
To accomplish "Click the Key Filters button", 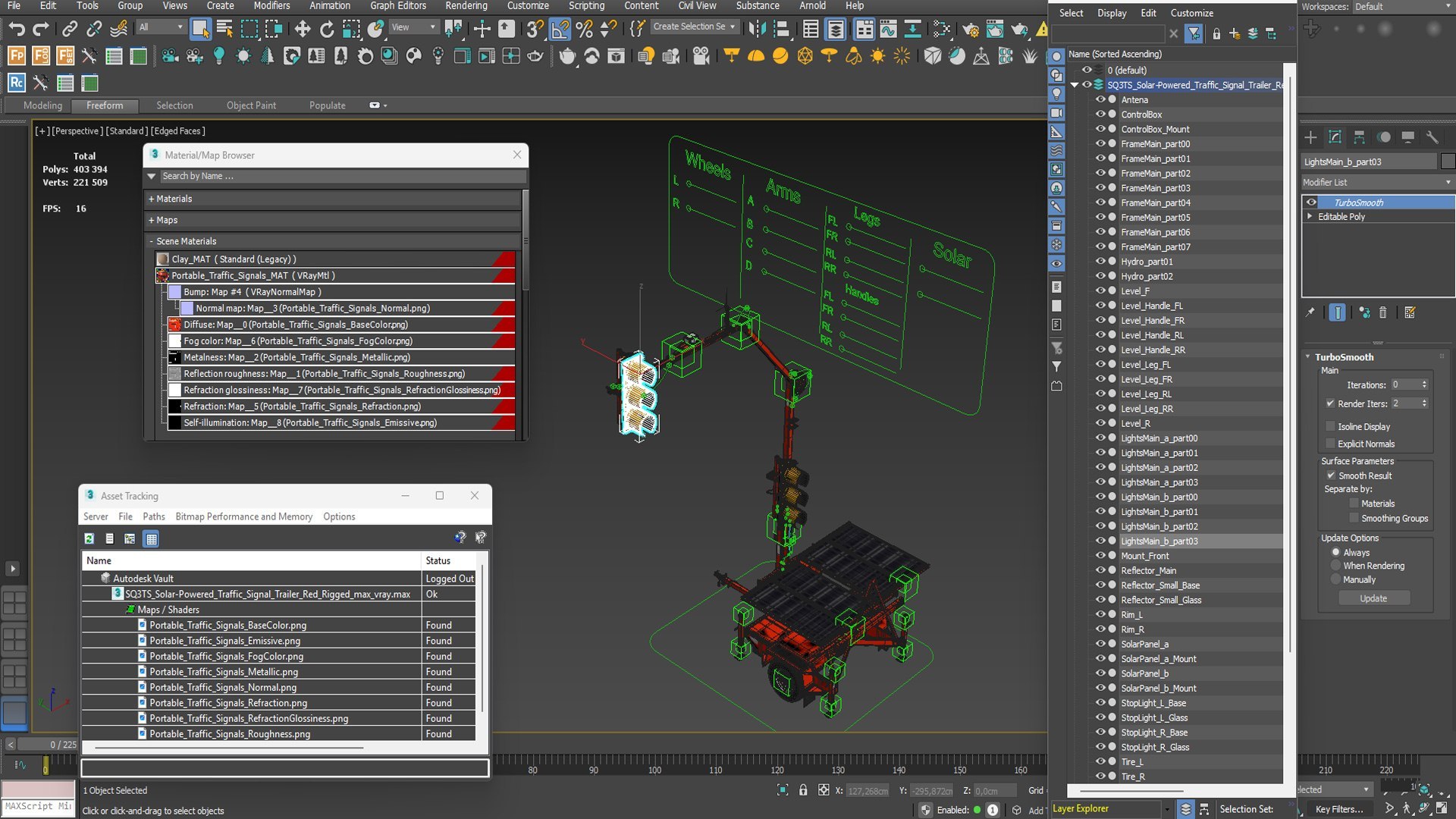I will coord(1339,809).
